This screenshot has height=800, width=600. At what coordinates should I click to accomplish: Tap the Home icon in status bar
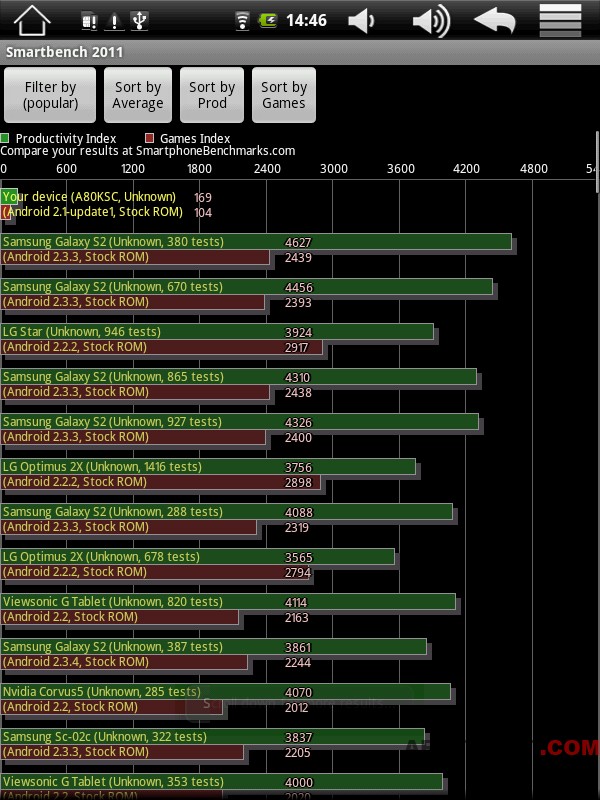(x=32, y=21)
